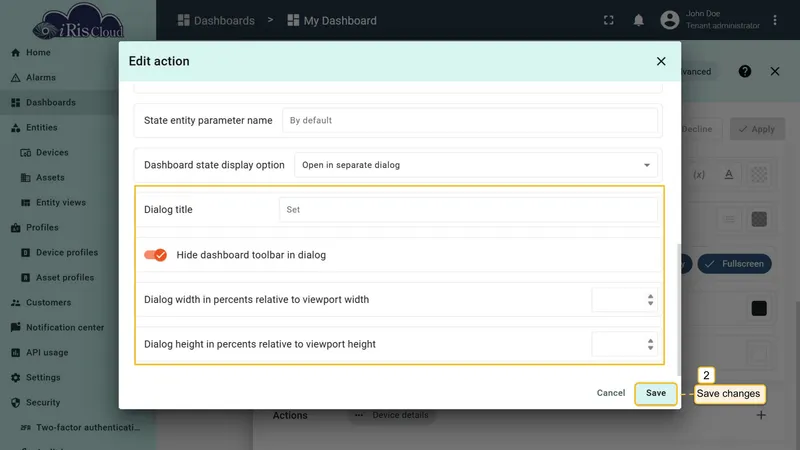Cancel the Edit action dialog

[x=611, y=393]
